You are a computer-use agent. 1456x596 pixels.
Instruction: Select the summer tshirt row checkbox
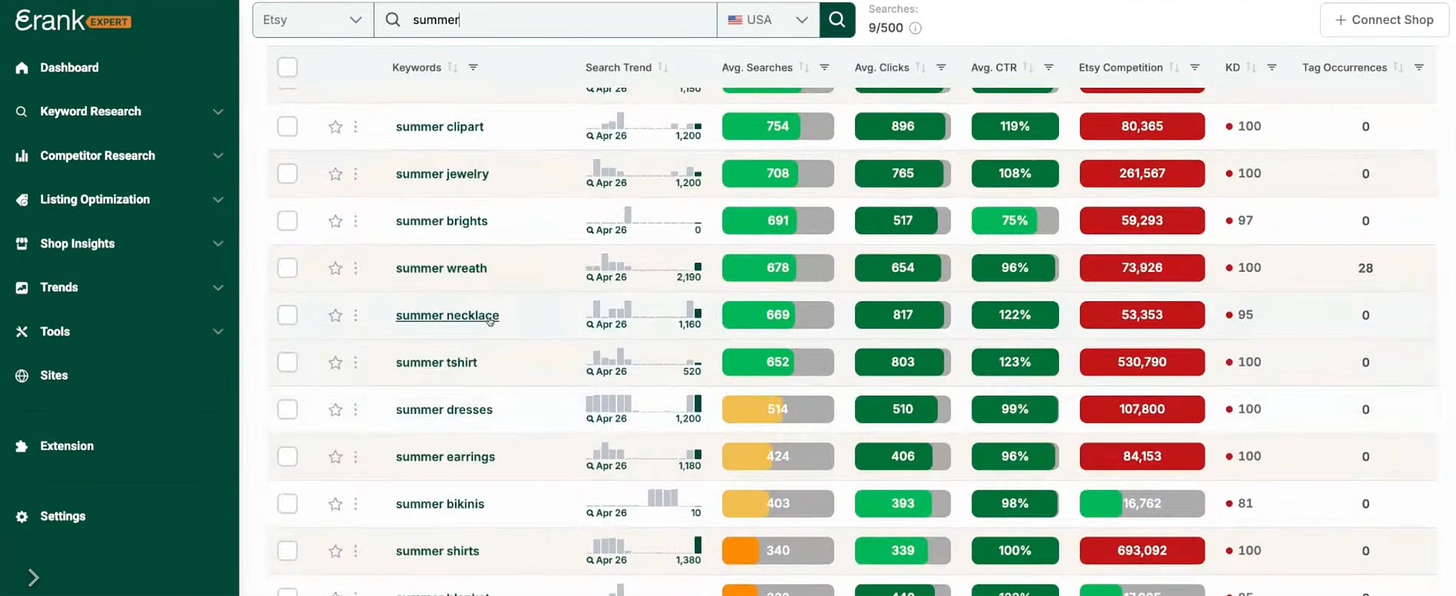coord(287,362)
